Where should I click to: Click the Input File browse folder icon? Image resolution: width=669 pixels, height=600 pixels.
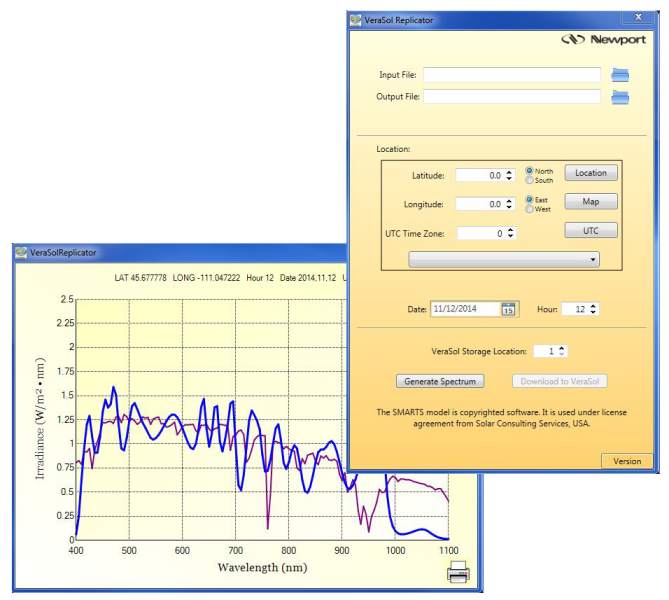[x=620, y=75]
